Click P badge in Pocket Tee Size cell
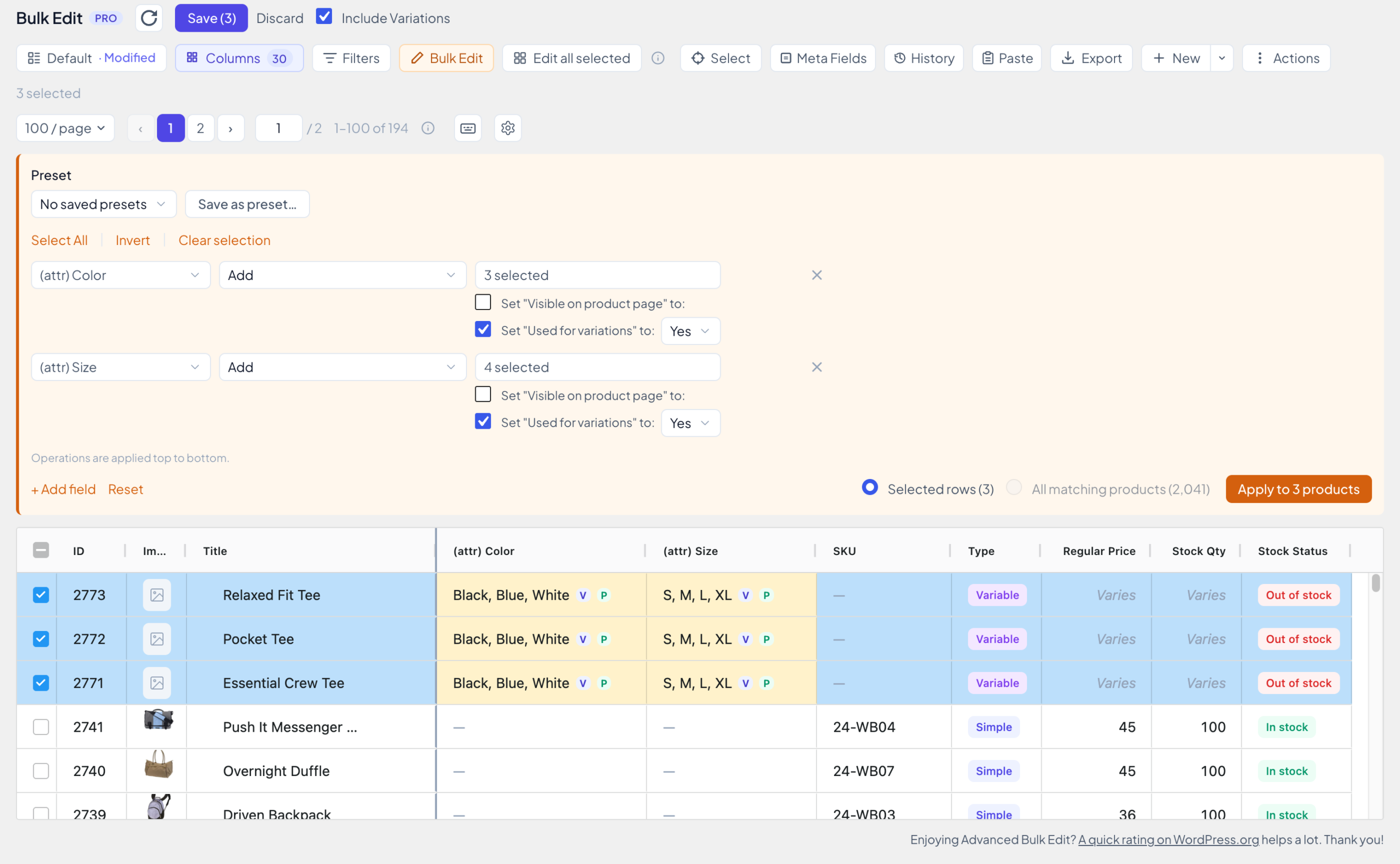This screenshot has height=864, width=1400. click(x=766, y=639)
